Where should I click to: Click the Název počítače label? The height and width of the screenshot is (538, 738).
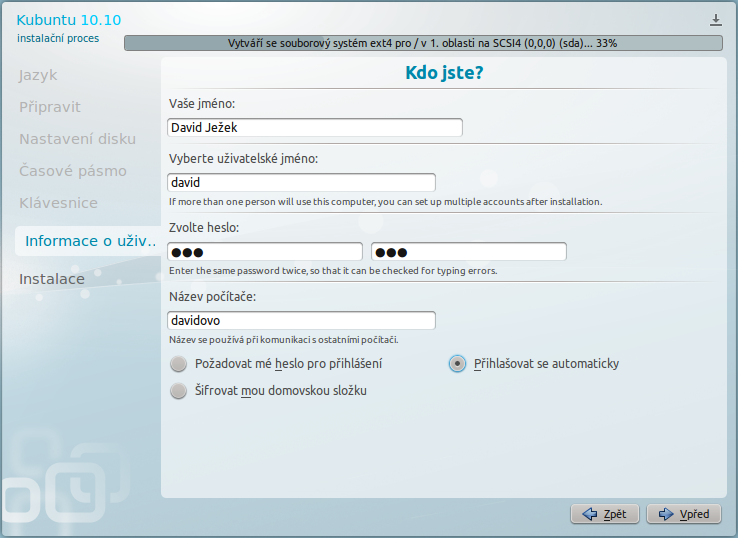click(212, 297)
